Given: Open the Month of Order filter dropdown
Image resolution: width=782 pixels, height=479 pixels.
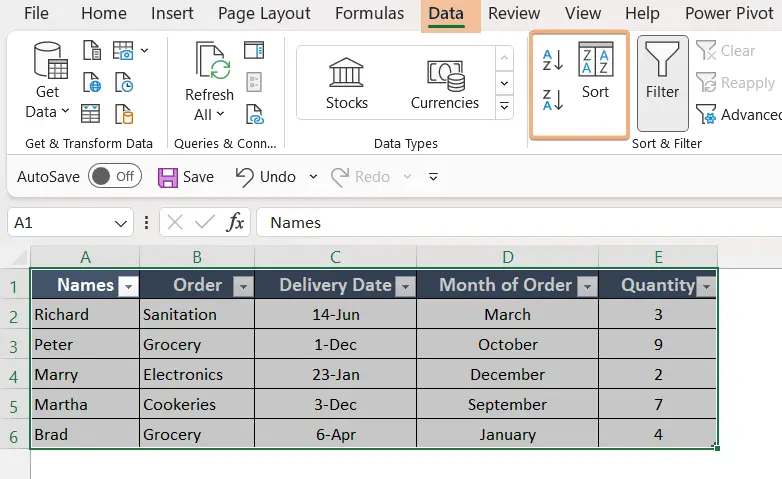Looking at the screenshot, I should coord(587,286).
